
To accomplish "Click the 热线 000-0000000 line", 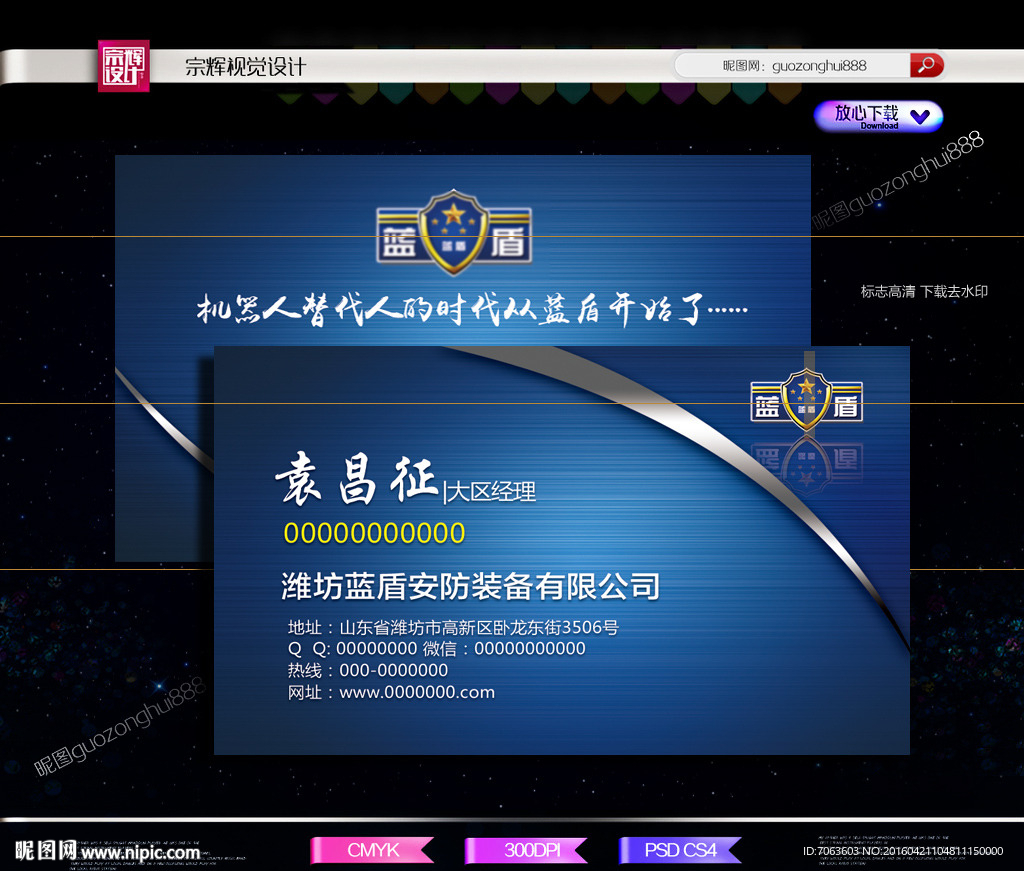I will pos(368,671).
